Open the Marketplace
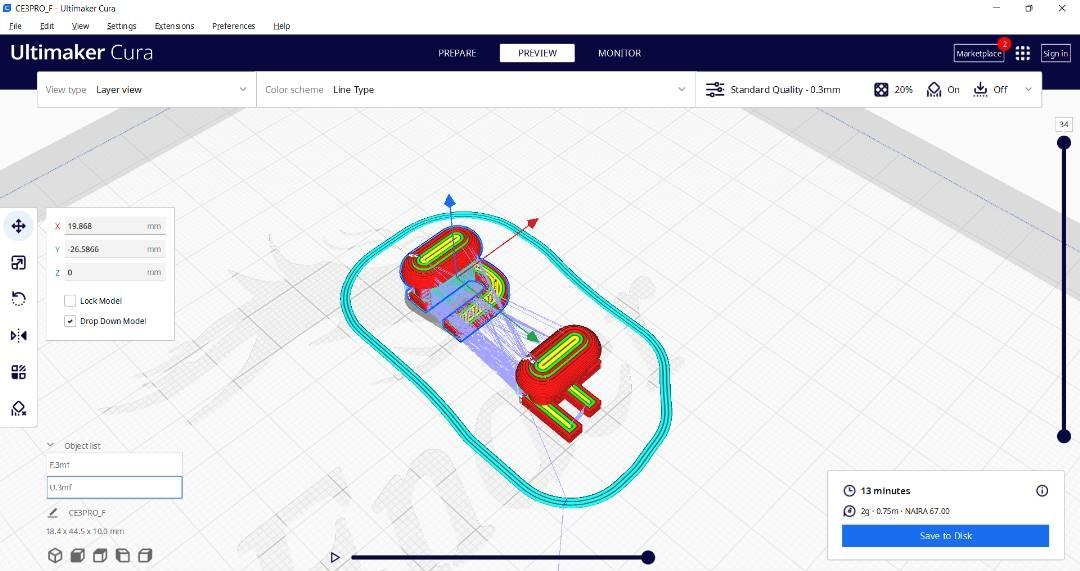 [x=979, y=53]
